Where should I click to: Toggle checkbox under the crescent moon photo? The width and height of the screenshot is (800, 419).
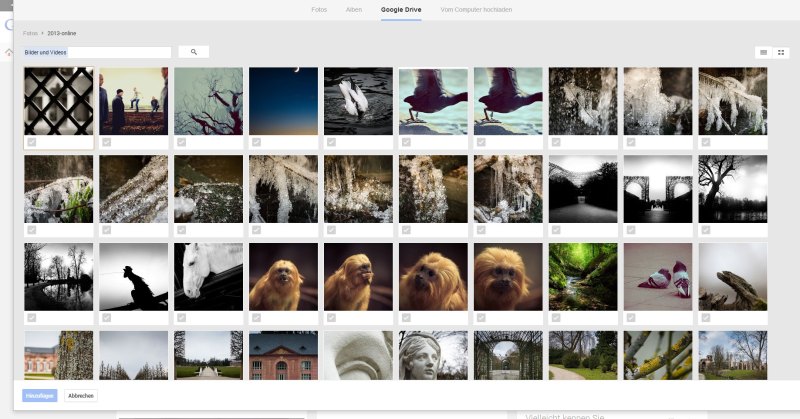pos(257,142)
